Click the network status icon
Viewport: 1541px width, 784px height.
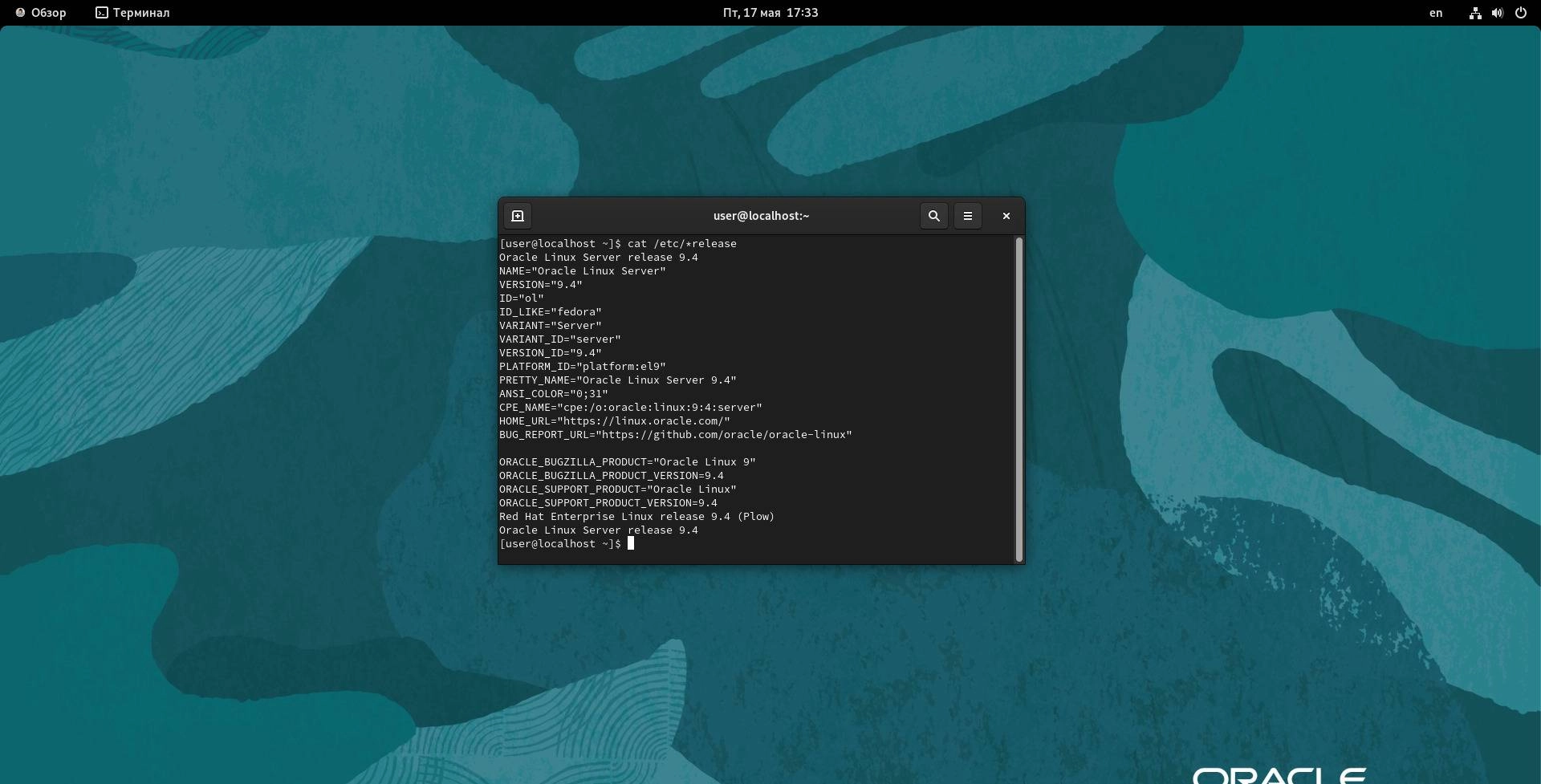[x=1475, y=13]
